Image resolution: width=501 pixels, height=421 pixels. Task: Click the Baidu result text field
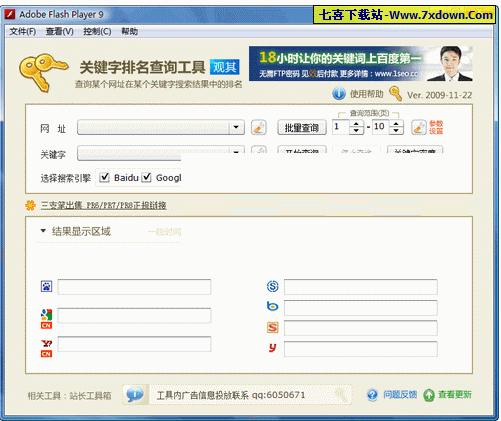pyautogui.click(x=134, y=287)
